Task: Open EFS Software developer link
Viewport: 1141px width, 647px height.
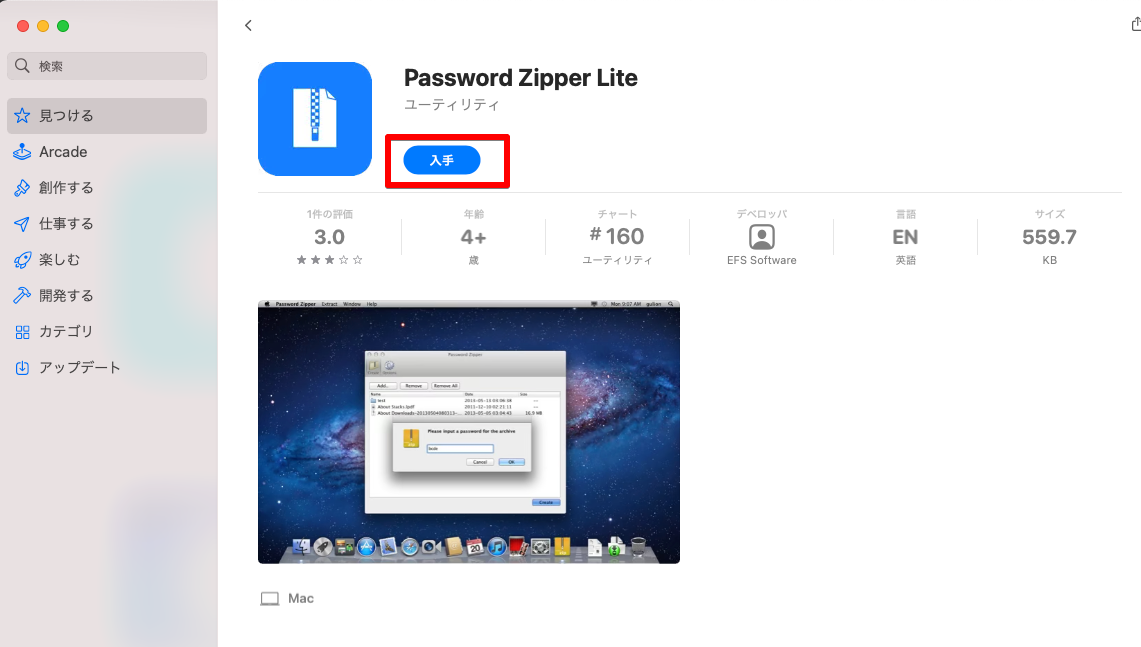Action: click(x=761, y=260)
